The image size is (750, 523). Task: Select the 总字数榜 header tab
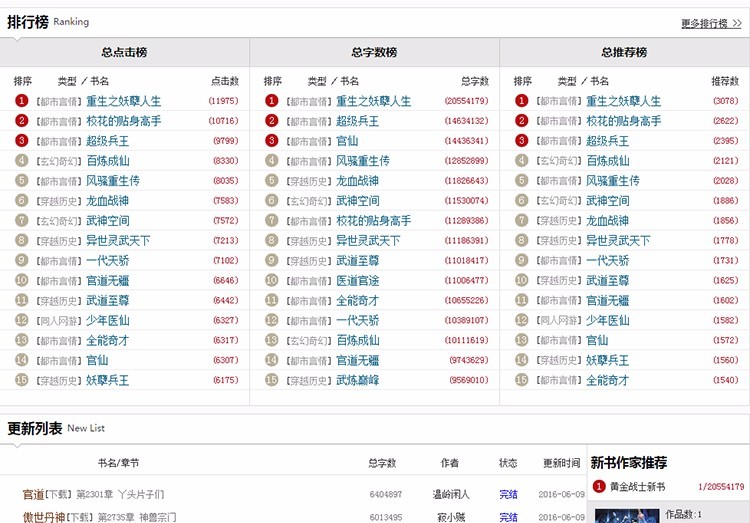tap(375, 52)
